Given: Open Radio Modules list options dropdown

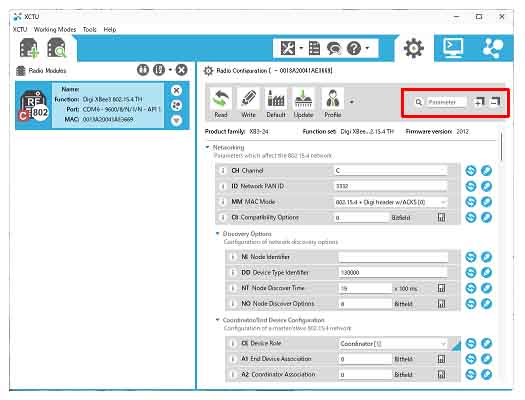Looking at the screenshot, I should tap(170, 70).
